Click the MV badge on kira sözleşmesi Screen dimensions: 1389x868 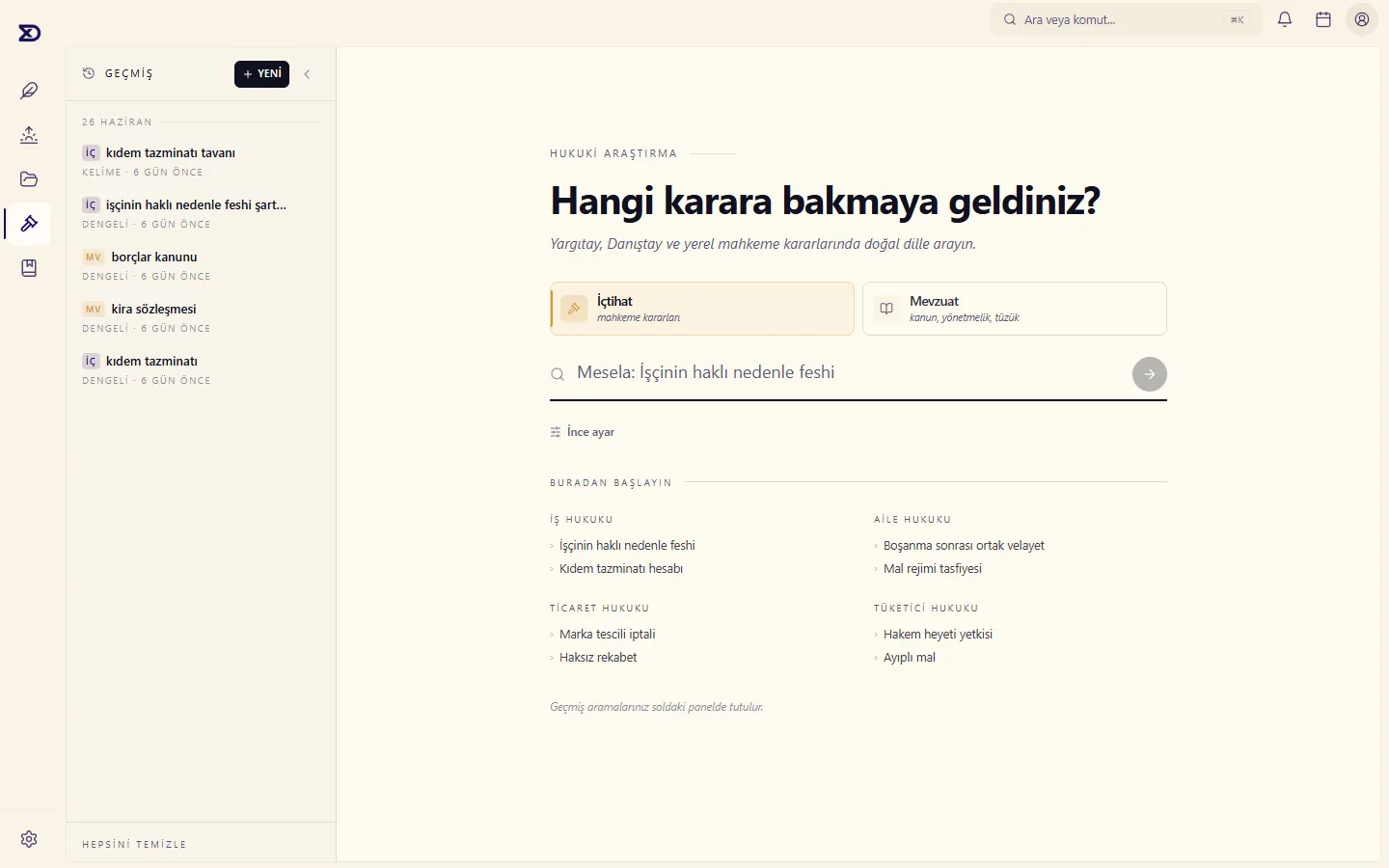[94, 310]
